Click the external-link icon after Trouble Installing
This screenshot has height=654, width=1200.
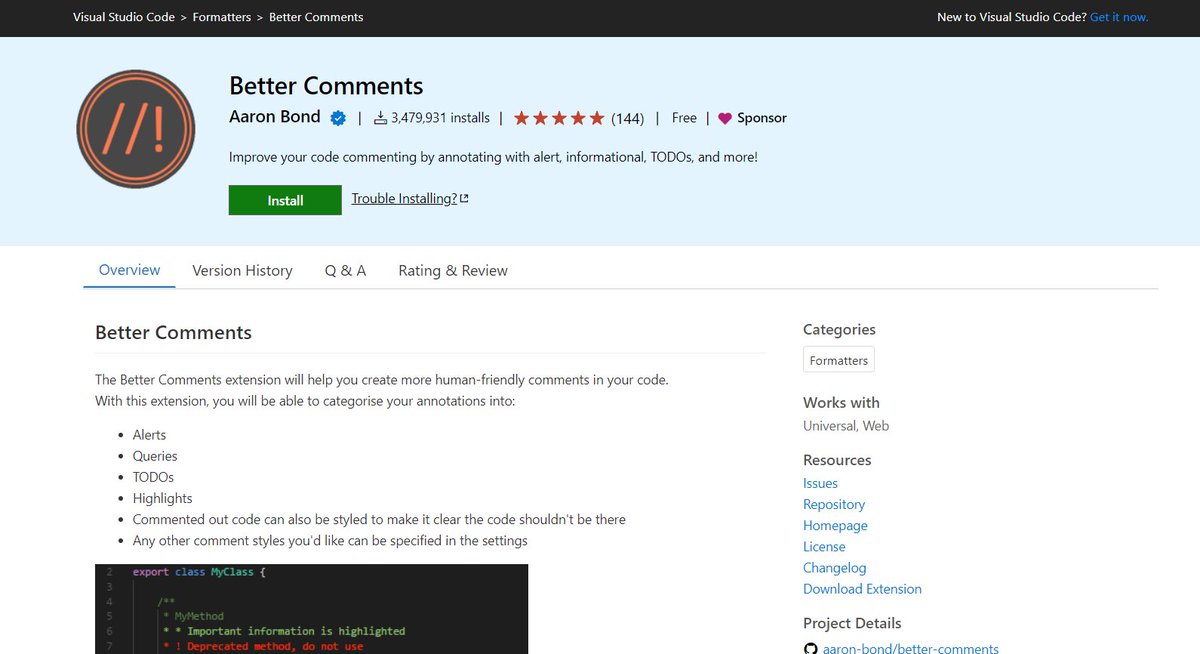click(x=464, y=198)
